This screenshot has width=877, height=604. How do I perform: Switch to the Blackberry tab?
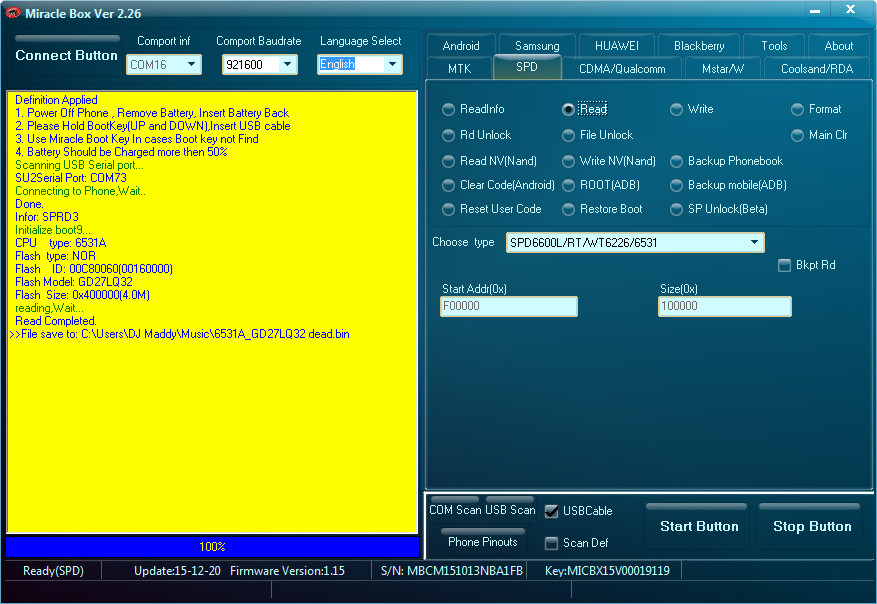pos(699,46)
